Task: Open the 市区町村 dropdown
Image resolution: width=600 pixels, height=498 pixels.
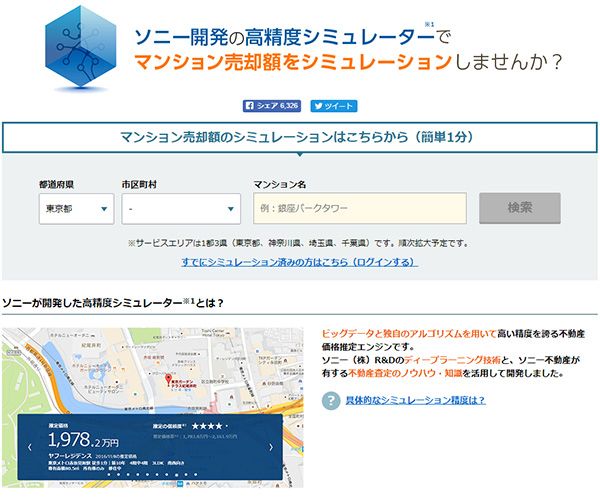Action: (181, 209)
